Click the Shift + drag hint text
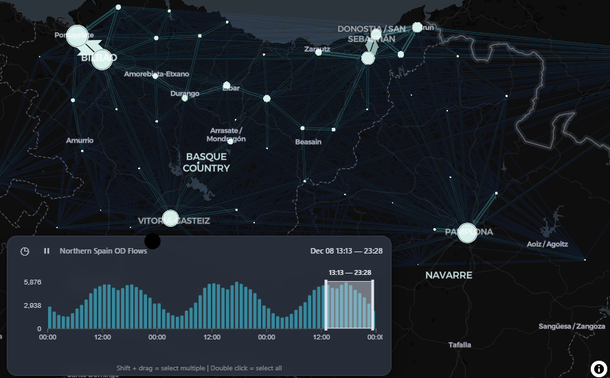This screenshot has height=378, width=610. click(x=199, y=368)
